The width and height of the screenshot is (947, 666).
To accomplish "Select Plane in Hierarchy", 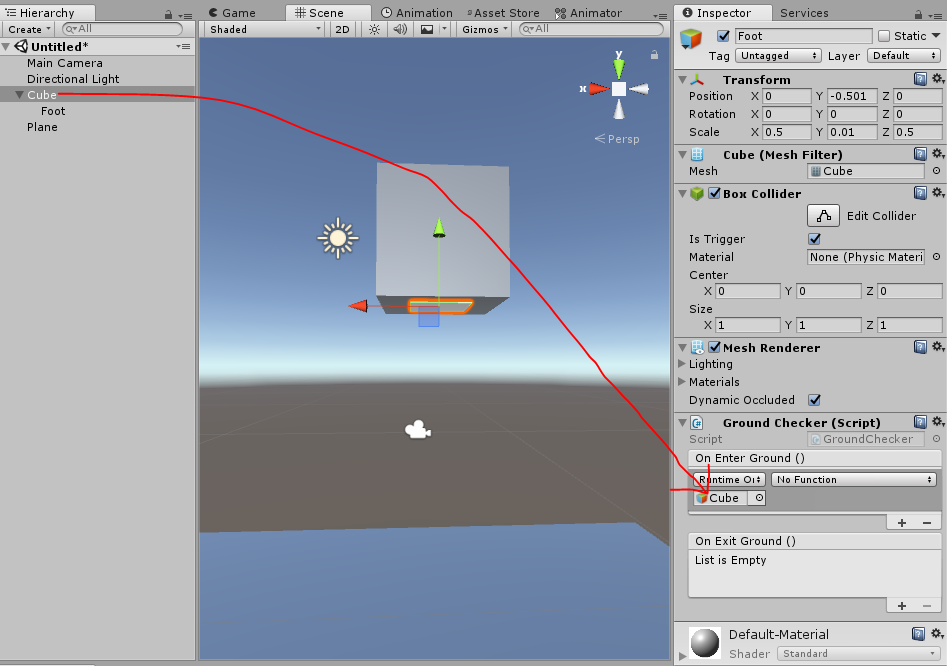I will click(x=42, y=127).
